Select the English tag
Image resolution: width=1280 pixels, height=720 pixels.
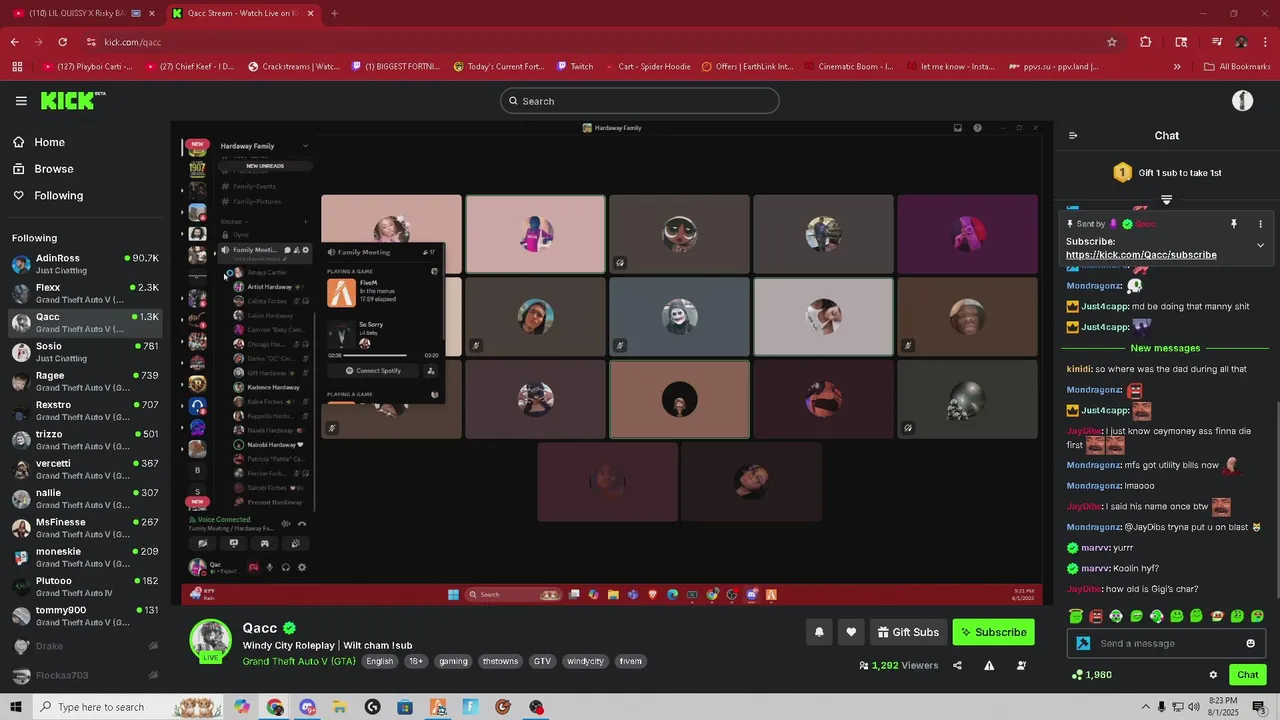tap(379, 661)
